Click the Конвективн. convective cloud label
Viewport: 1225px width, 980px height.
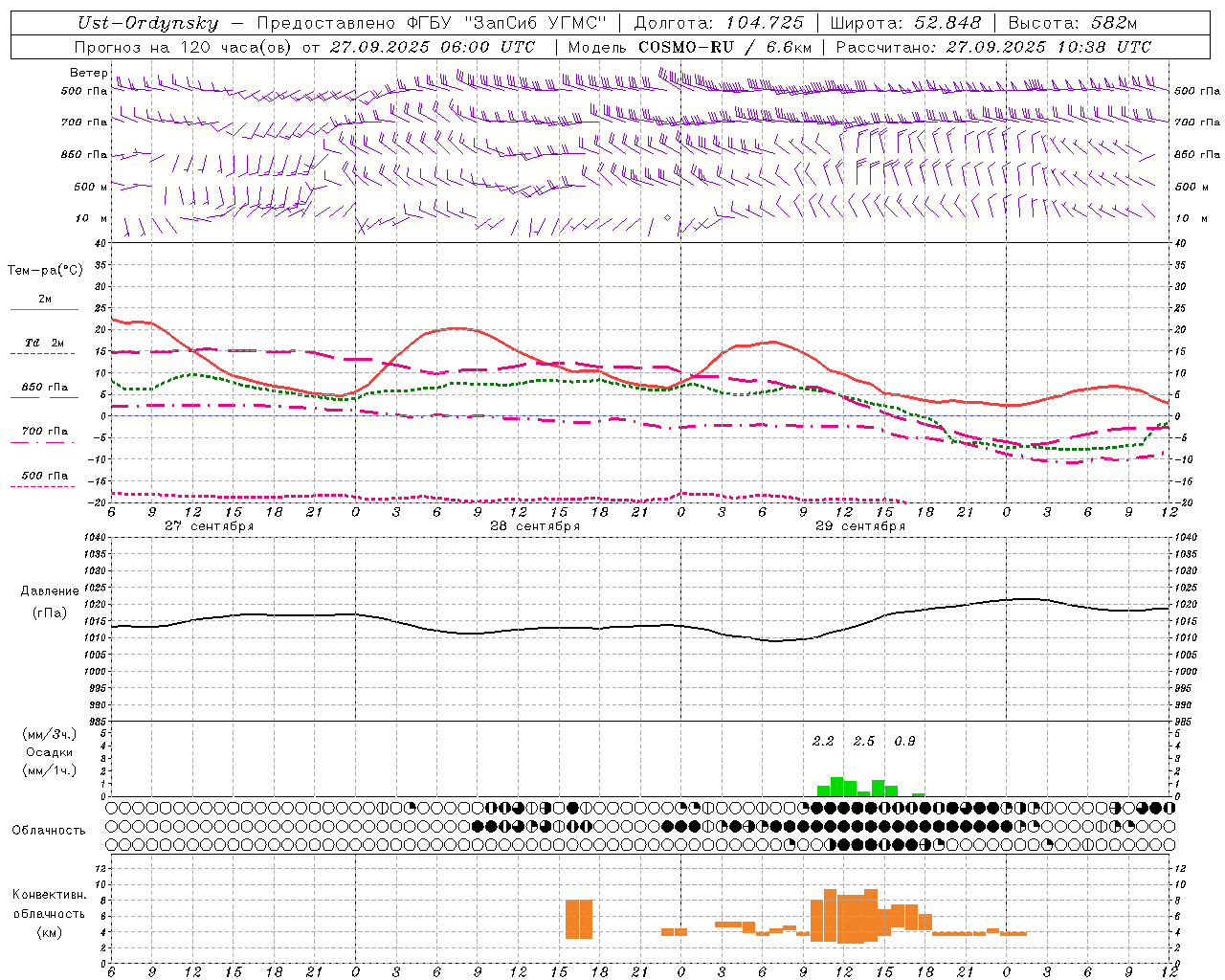point(49,895)
